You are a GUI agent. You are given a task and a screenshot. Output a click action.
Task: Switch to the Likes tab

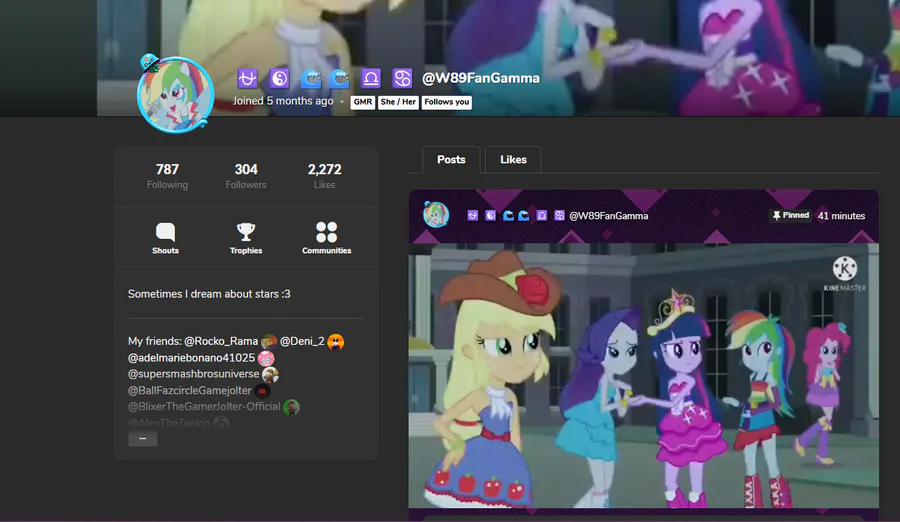coord(513,160)
